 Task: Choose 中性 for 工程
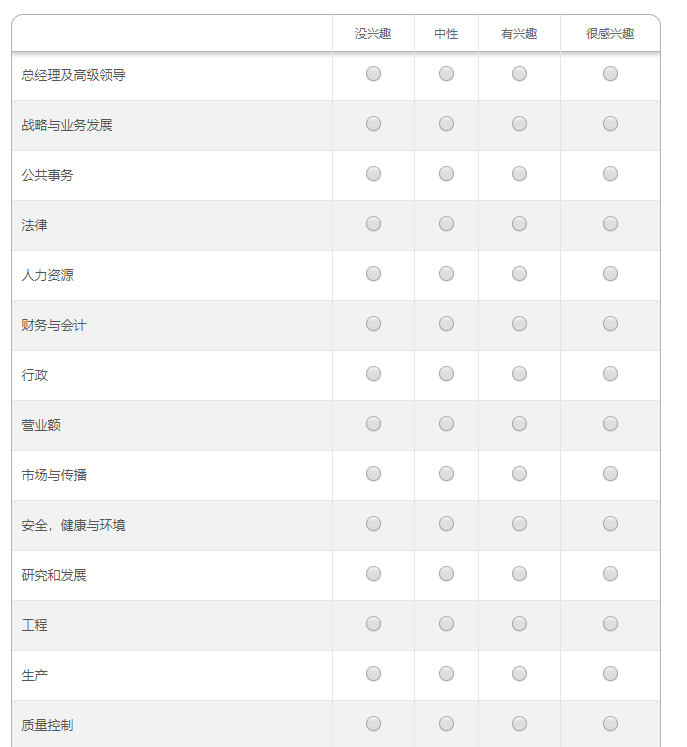[446, 624]
